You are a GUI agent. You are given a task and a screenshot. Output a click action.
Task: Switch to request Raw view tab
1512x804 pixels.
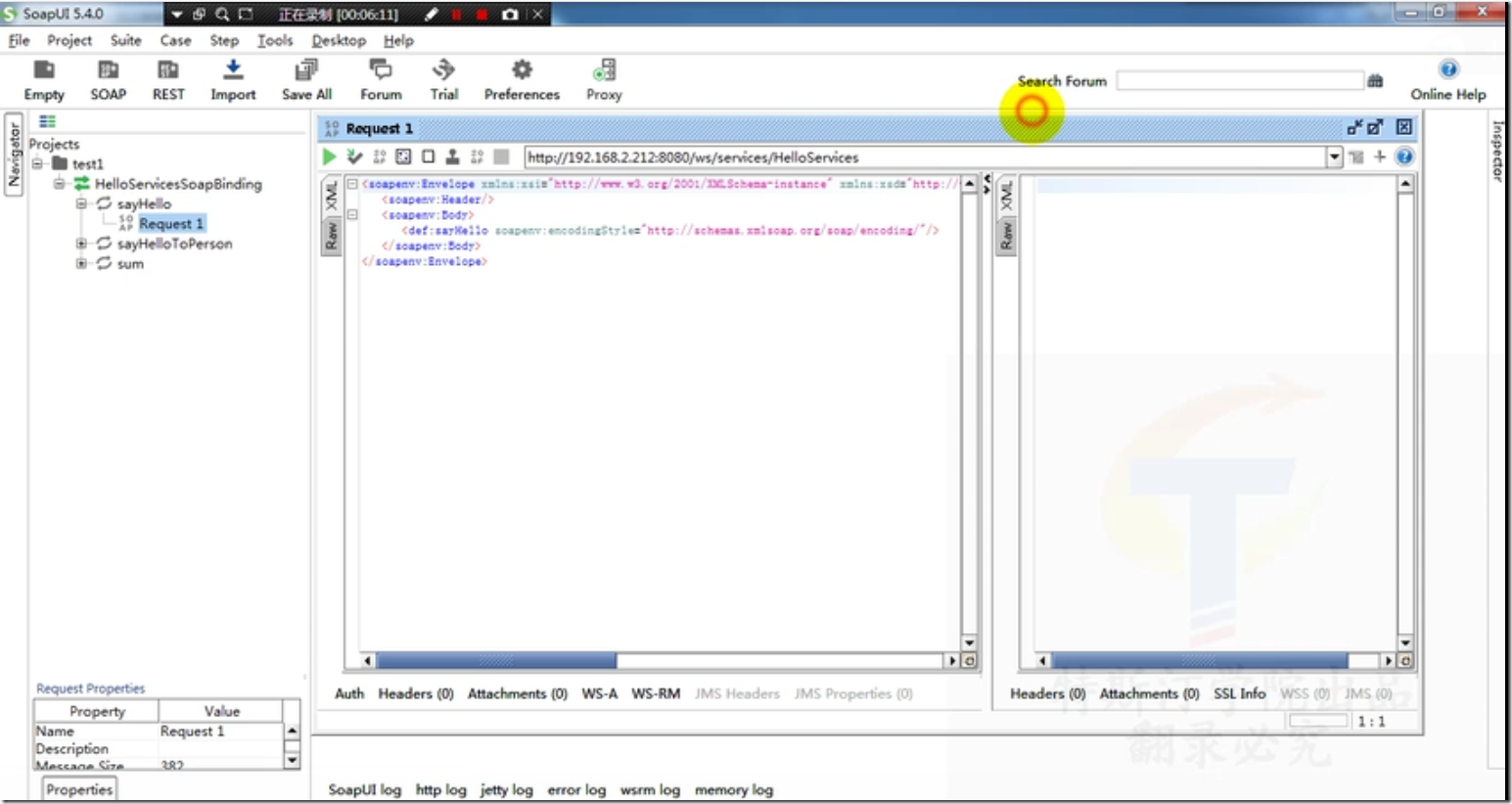click(331, 235)
